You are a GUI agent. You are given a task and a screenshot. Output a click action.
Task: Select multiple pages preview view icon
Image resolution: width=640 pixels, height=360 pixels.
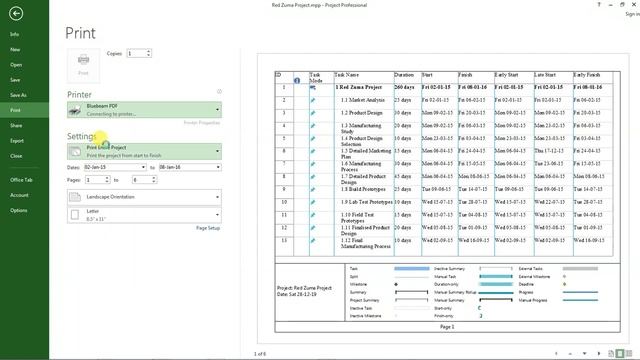coord(629,353)
